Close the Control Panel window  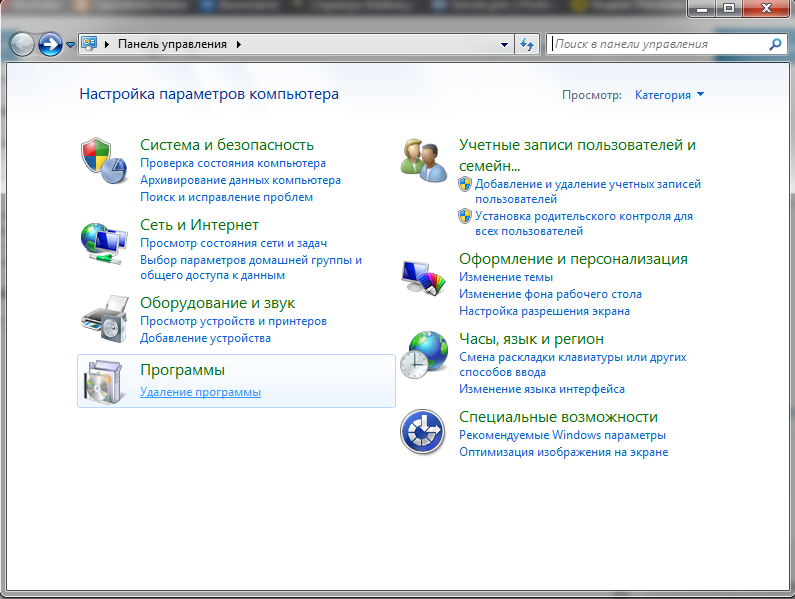pyautogui.click(x=766, y=9)
